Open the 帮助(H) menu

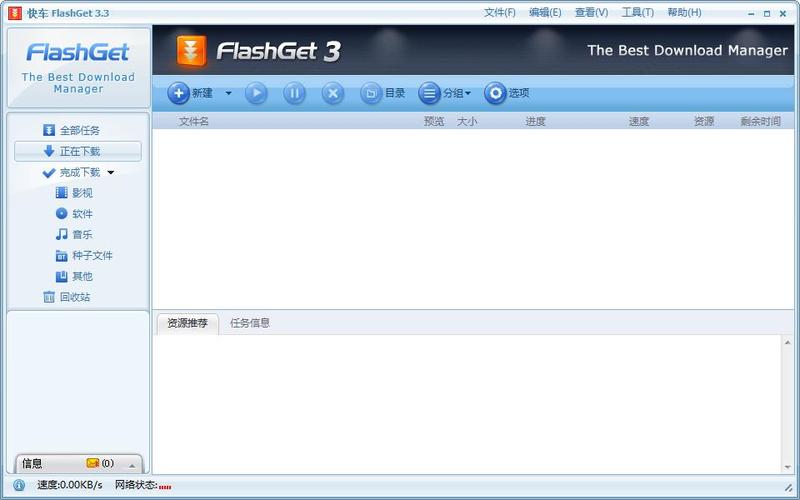click(684, 13)
